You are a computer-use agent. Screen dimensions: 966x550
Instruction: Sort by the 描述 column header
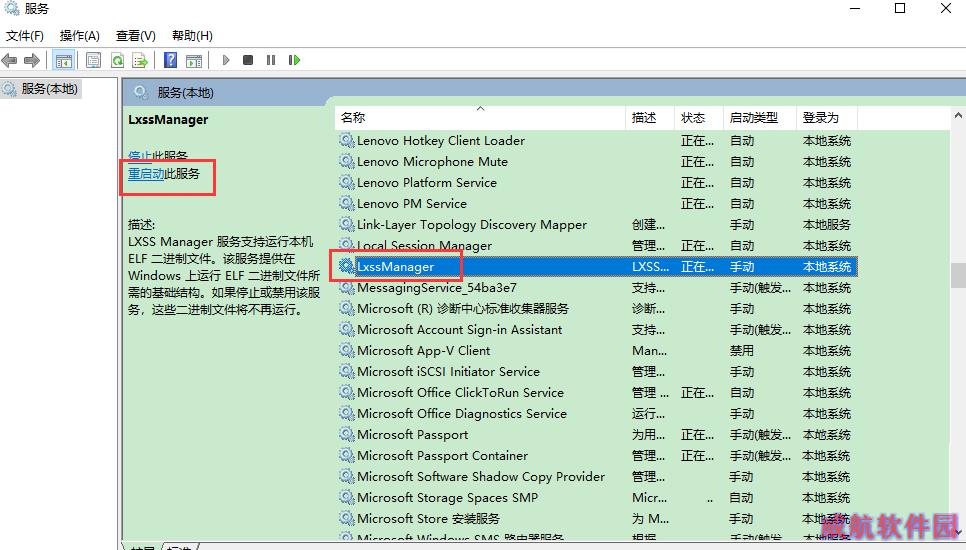tap(649, 118)
